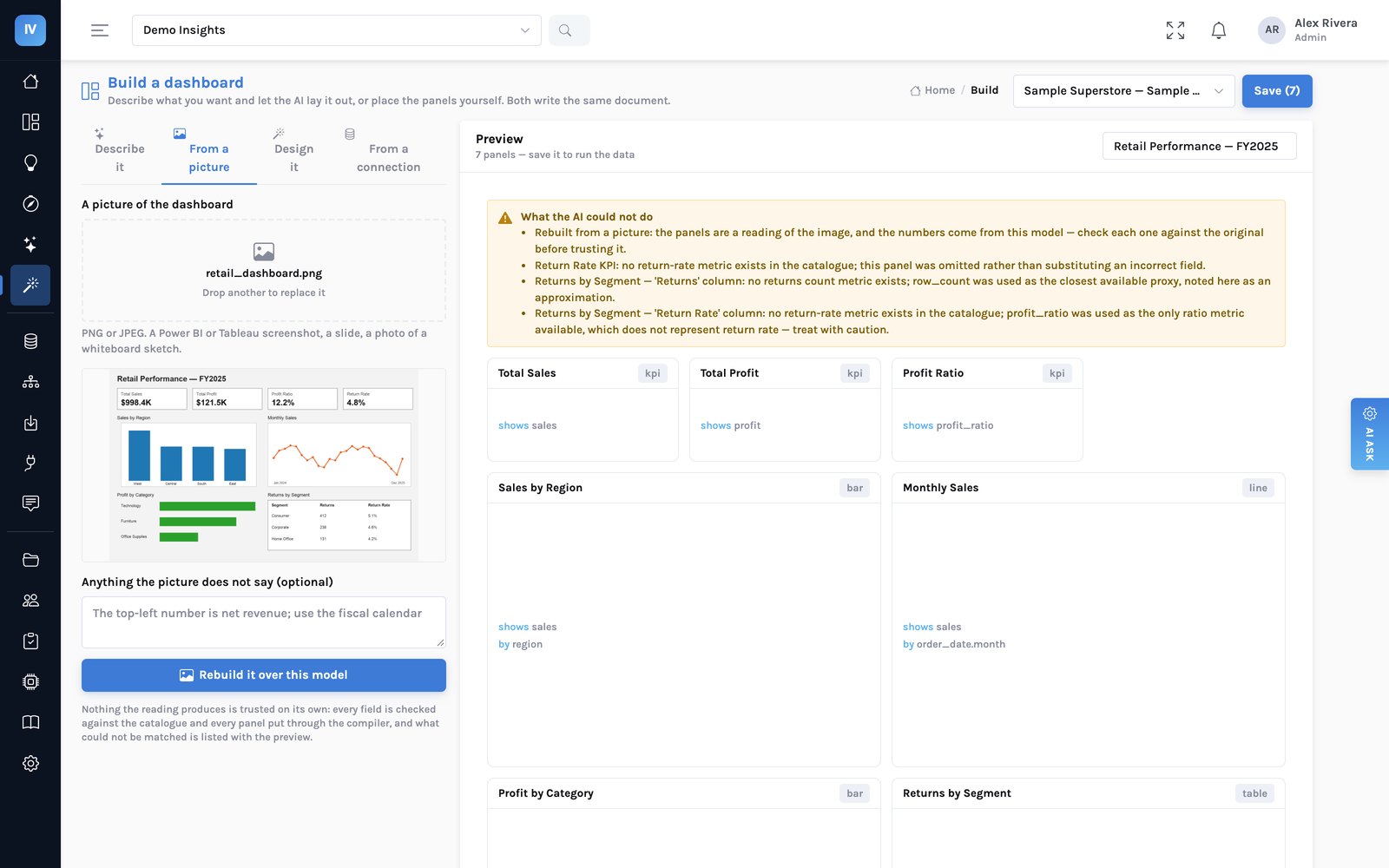Open the hierarchy model icon in sidebar
1389x868 pixels.
point(30,382)
